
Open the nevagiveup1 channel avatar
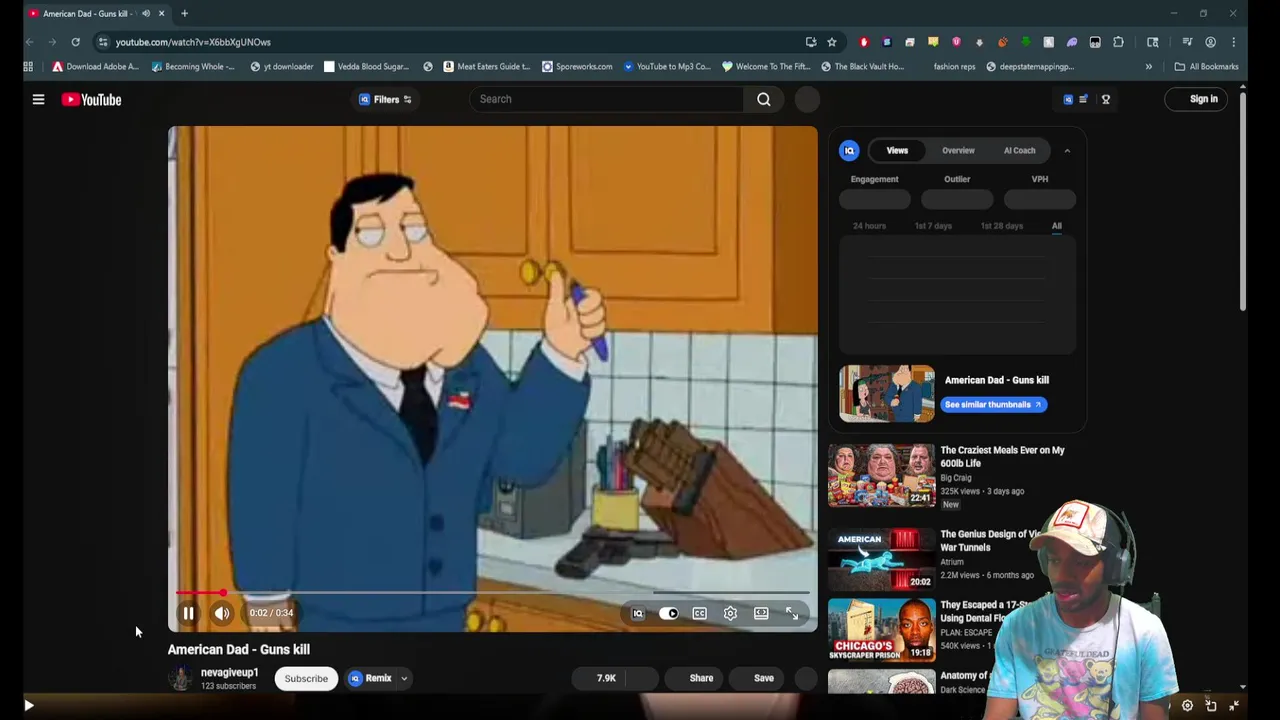[x=180, y=678]
